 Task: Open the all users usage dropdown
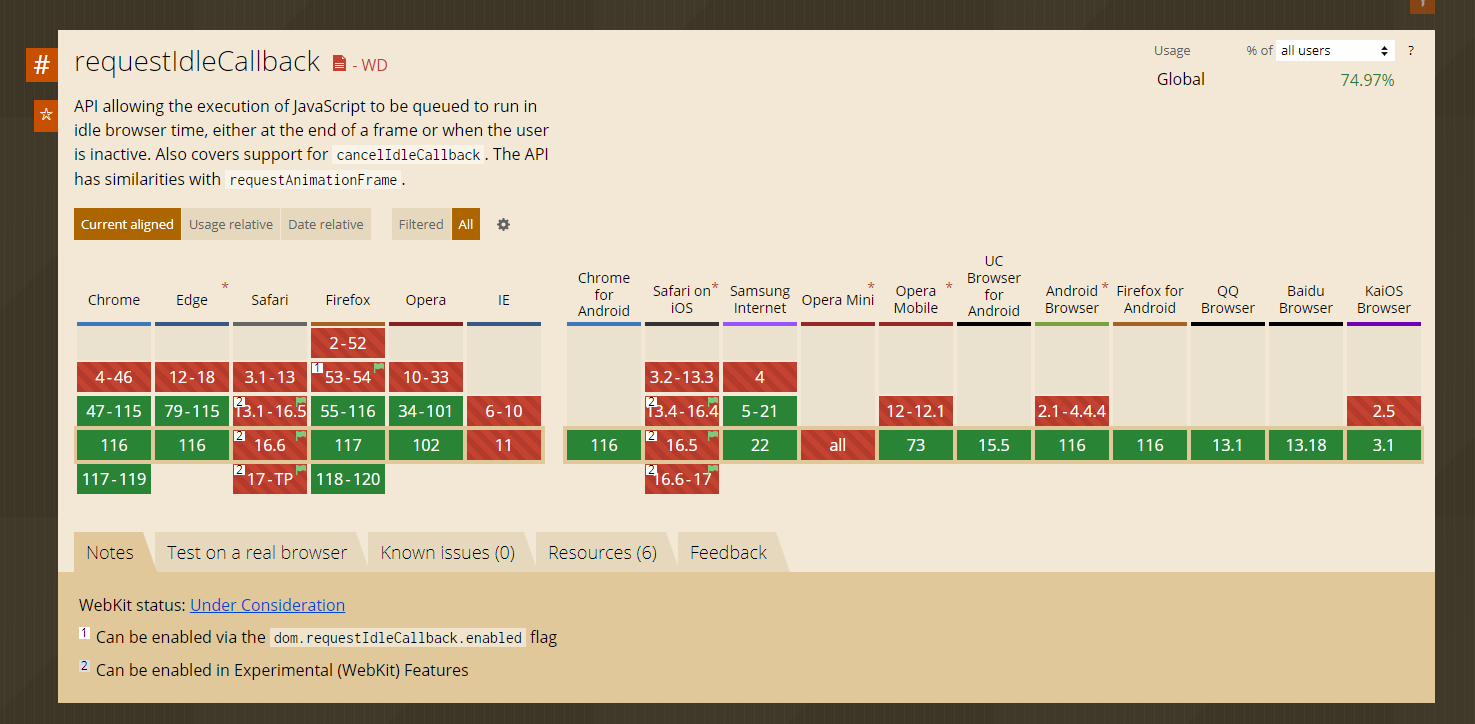point(1335,50)
